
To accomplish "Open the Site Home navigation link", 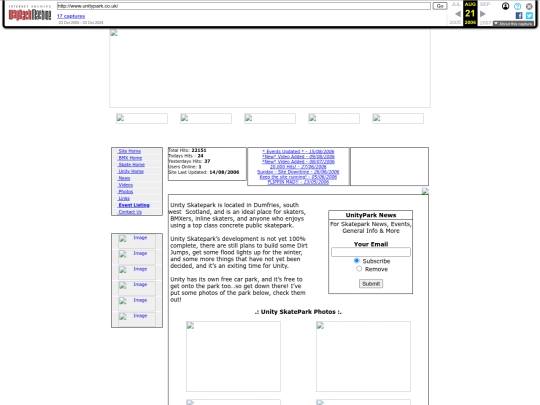I will [129, 151].
